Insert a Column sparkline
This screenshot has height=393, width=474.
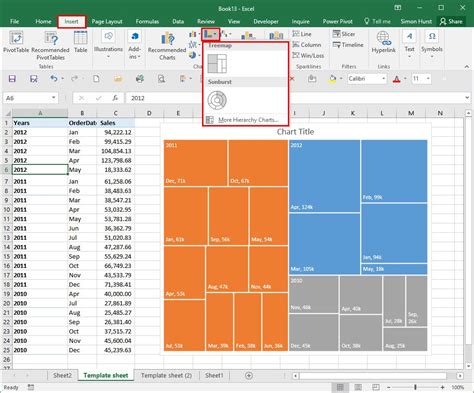point(307,45)
